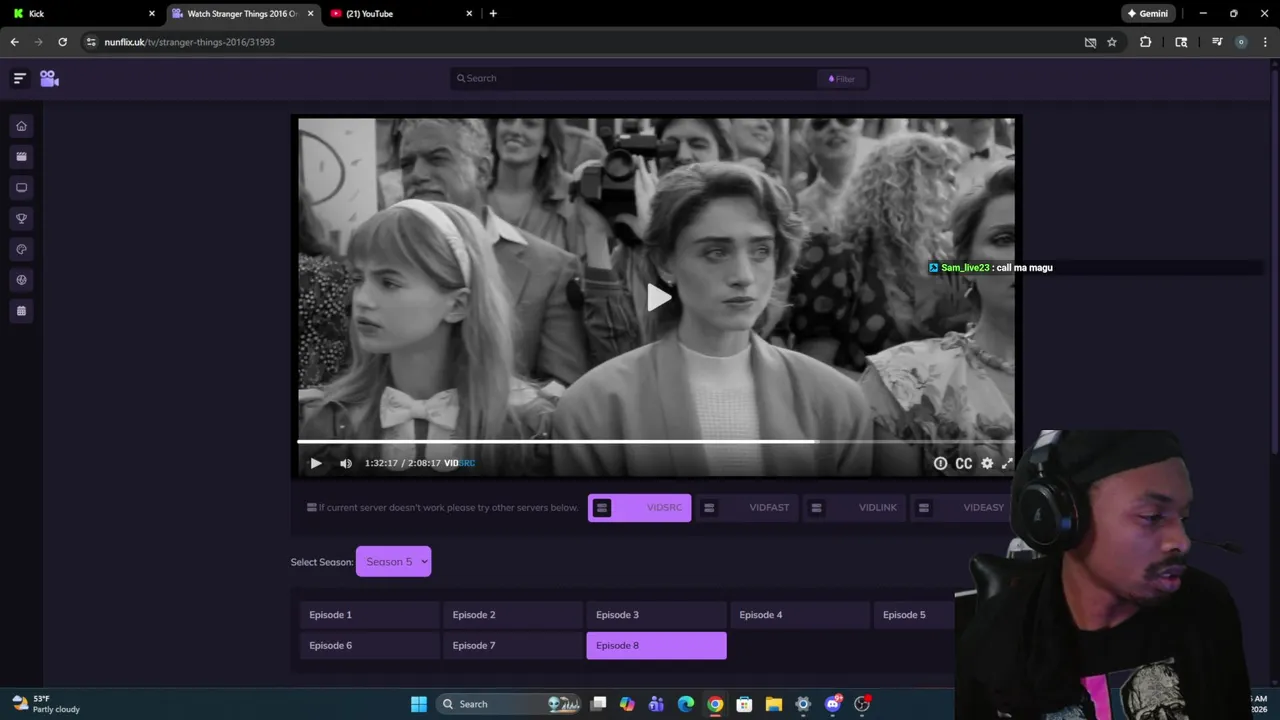The height and width of the screenshot is (720, 1280).
Task: Toggle the sidebar menu icon
Action: [x=19, y=78]
